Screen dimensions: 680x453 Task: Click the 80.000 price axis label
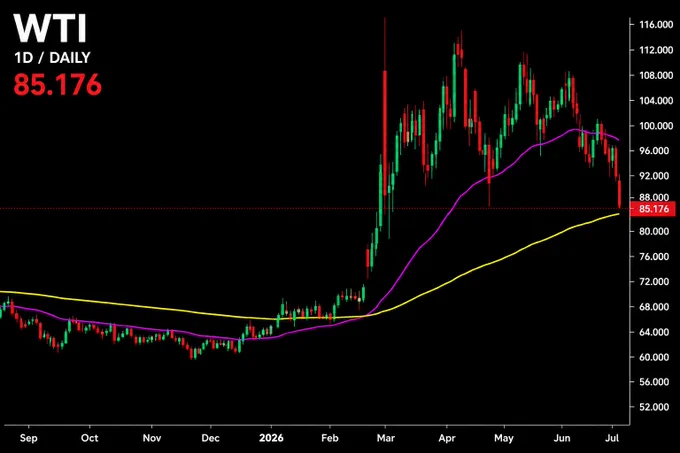tap(654, 231)
